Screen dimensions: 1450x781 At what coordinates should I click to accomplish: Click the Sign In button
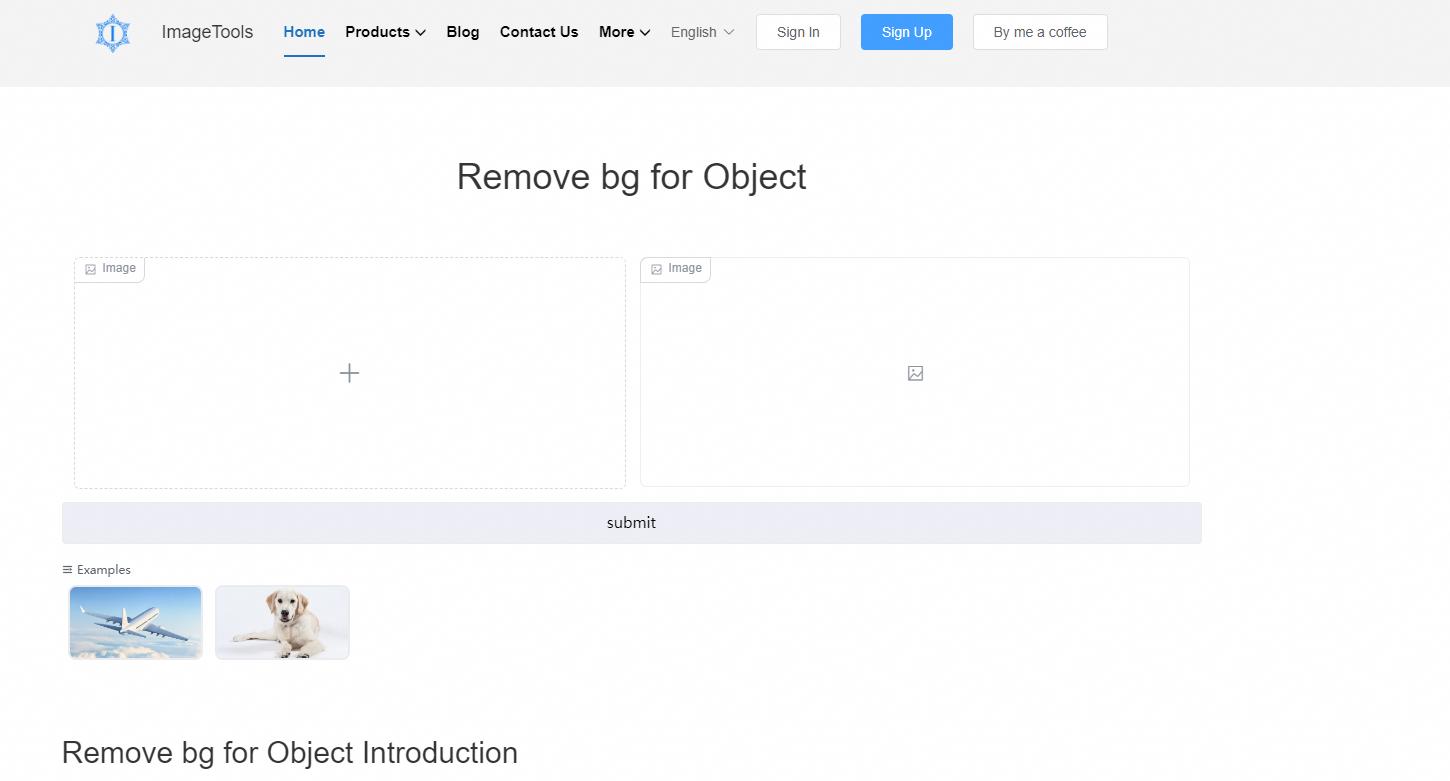coord(798,32)
